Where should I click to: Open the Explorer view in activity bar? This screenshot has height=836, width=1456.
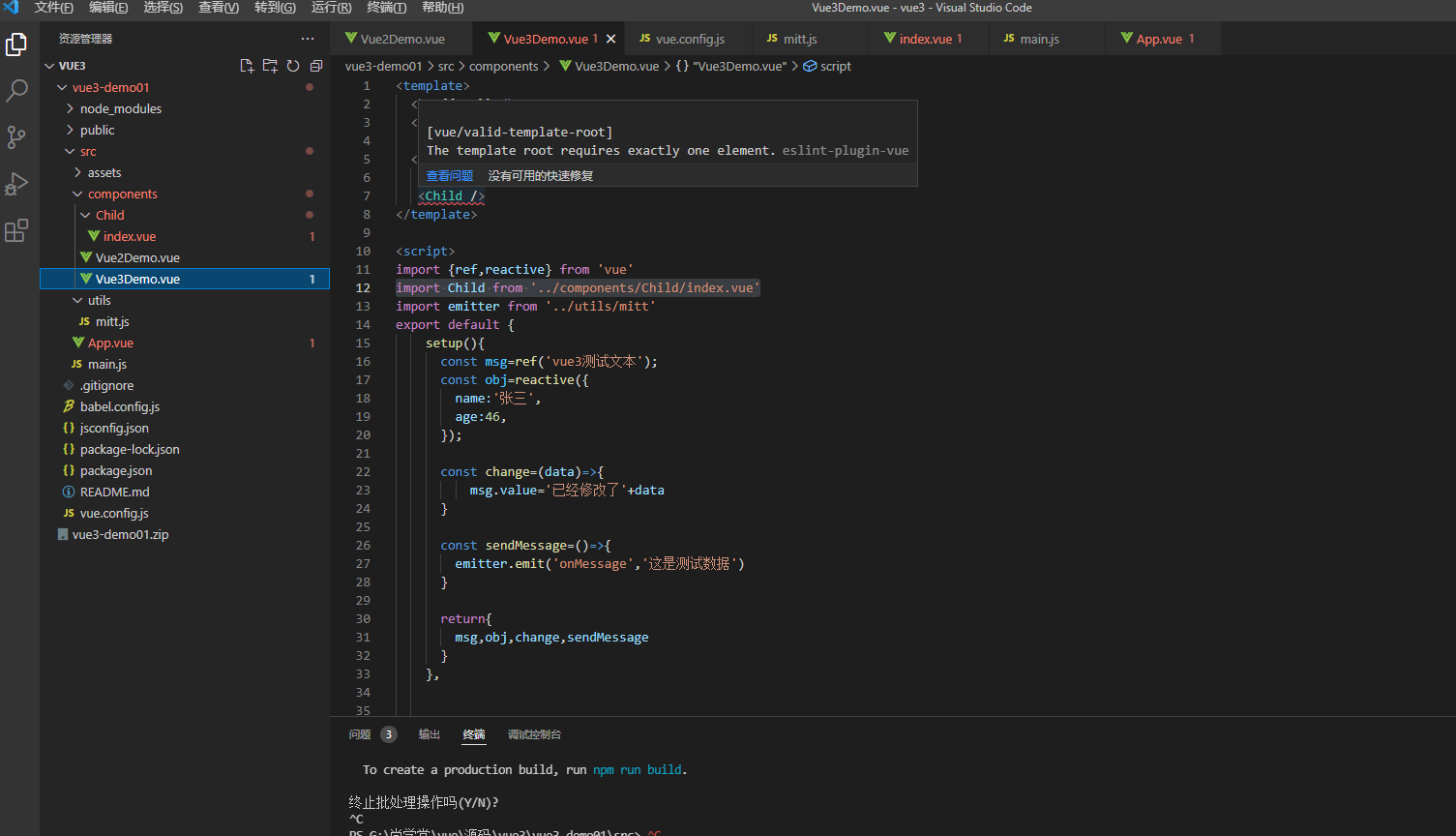pyautogui.click(x=16, y=45)
